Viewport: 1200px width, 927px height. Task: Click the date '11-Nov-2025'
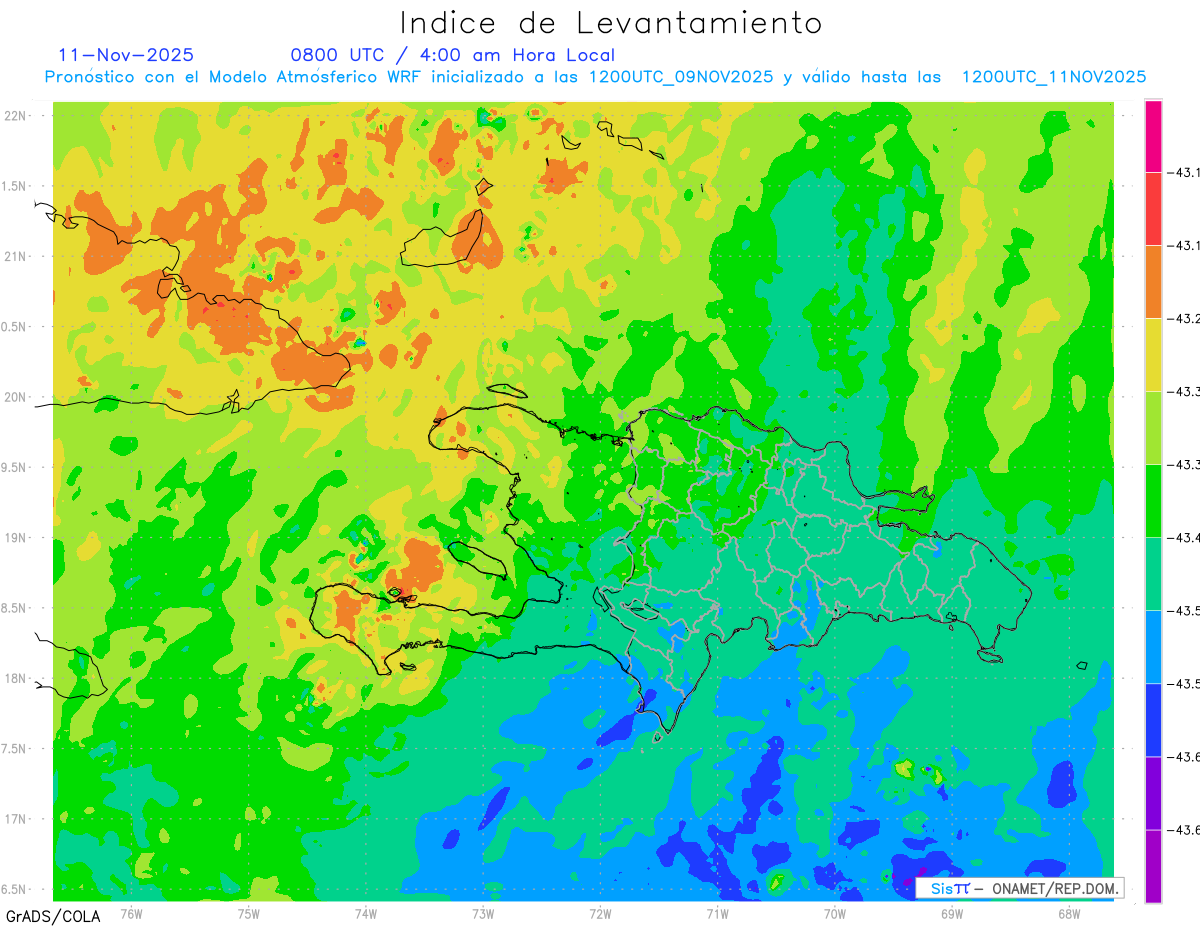click(x=126, y=55)
